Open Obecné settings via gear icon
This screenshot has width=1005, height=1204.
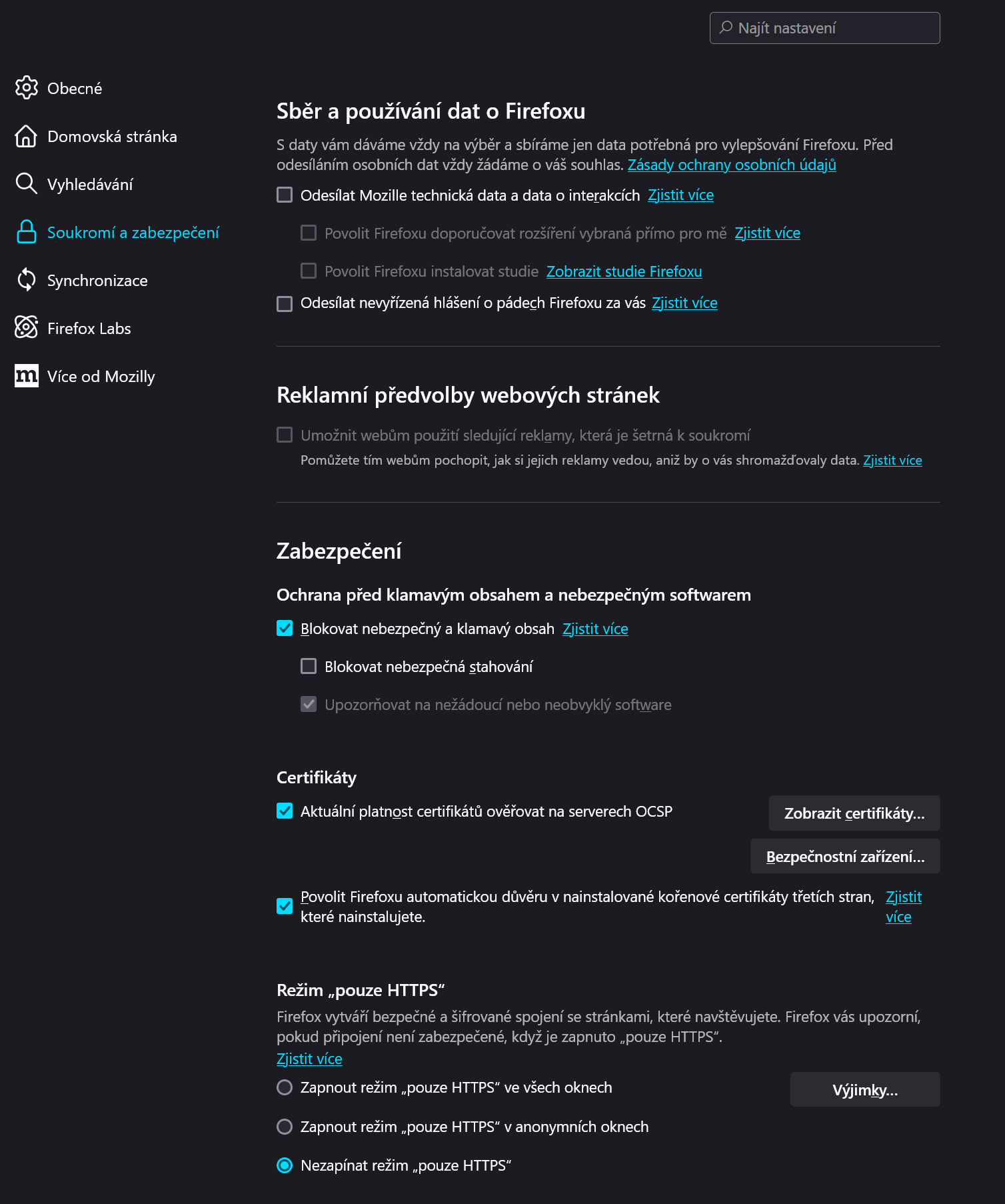click(27, 87)
